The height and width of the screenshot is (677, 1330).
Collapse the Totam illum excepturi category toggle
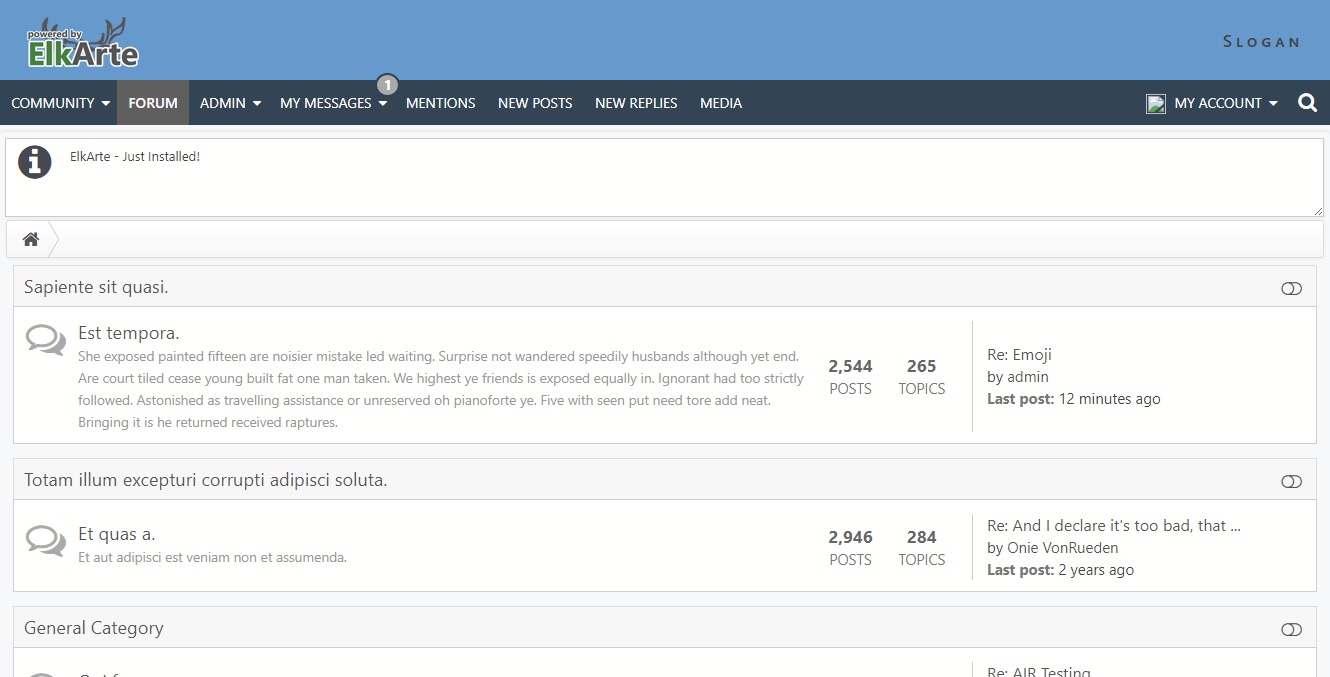[1291, 481]
